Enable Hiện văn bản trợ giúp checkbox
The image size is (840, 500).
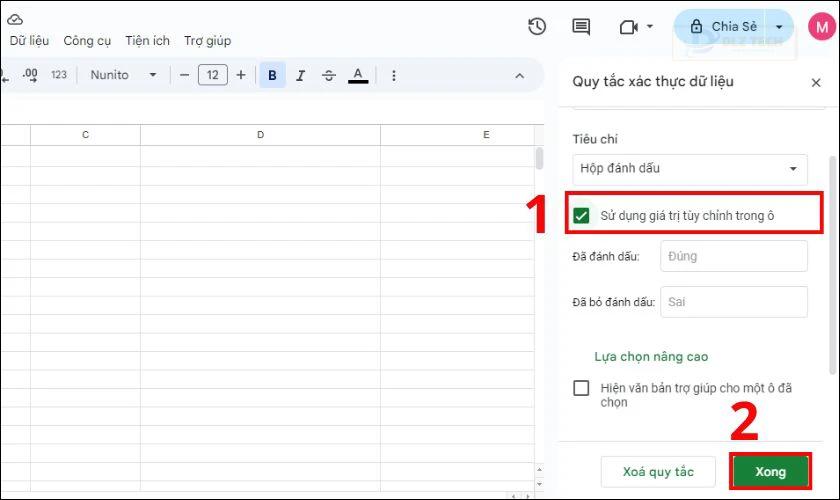click(x=581, y=387)
